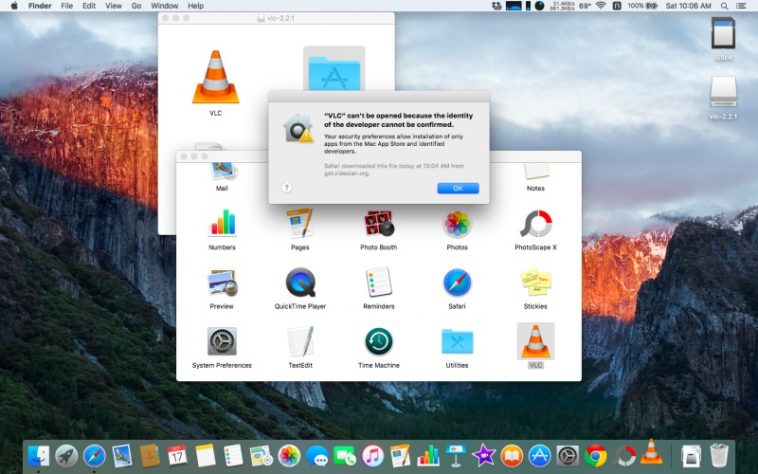This screenshot has width=758, height=474.
Task: Open the Go menu in menu bar
Action: point(136,6)
